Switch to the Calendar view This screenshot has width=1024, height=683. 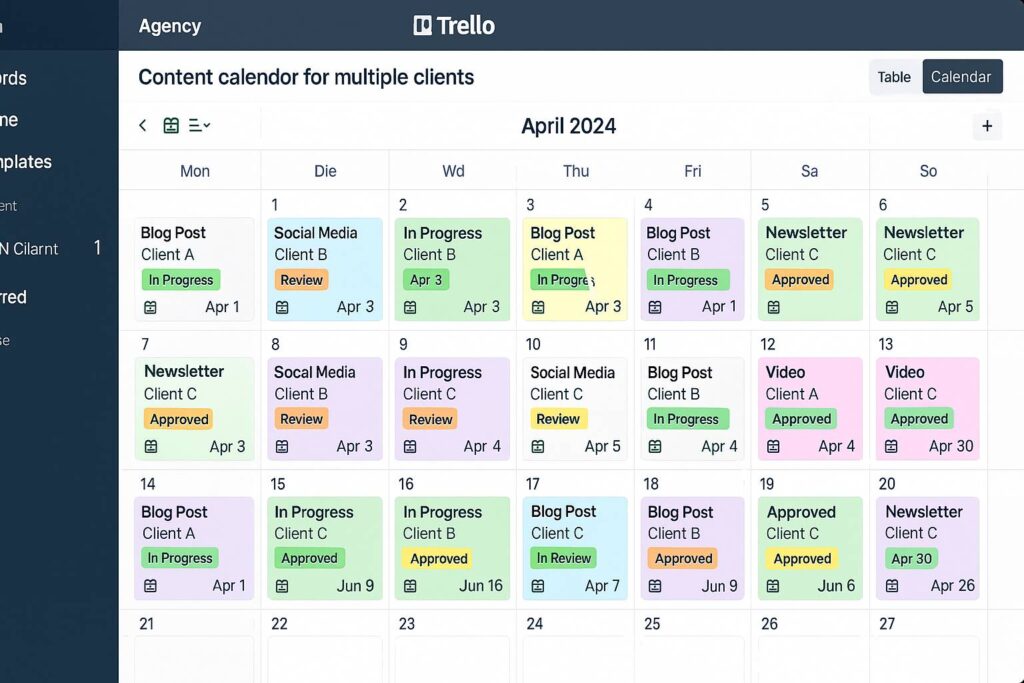coord(961,77)
